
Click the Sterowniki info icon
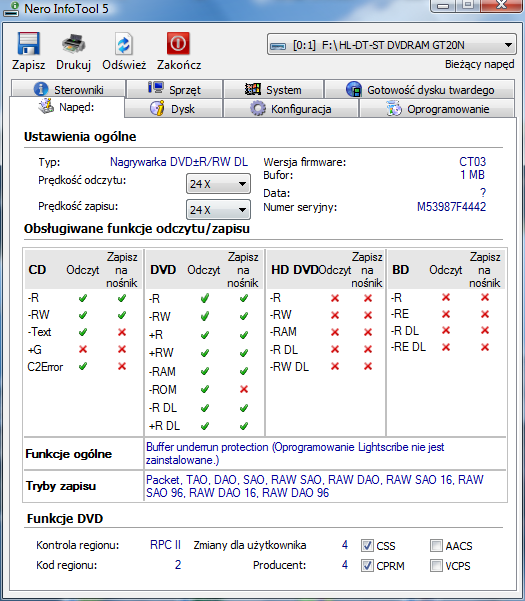tap(41, 89)
